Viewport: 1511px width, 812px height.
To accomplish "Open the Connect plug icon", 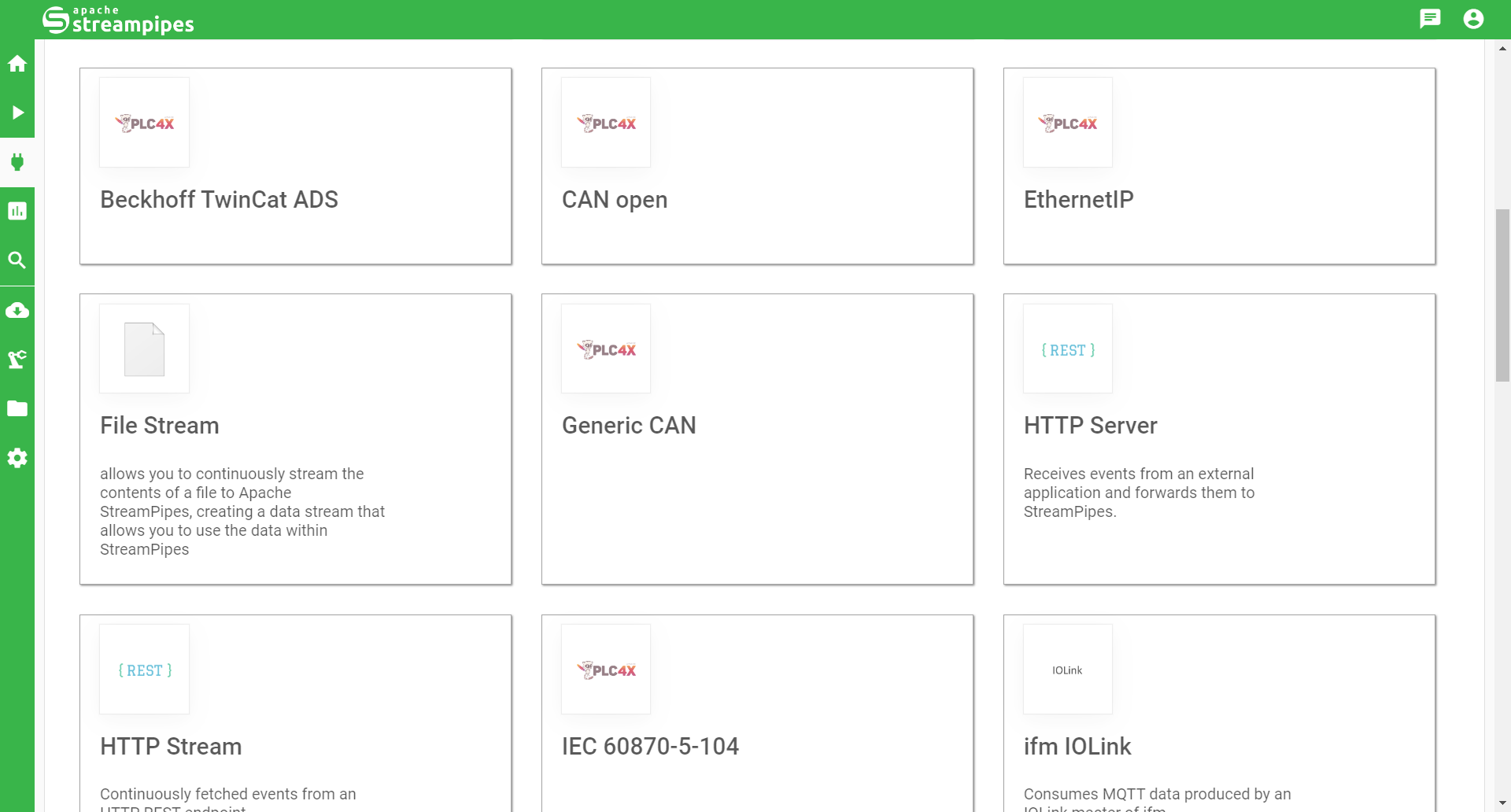I will (x=17, y=162).
